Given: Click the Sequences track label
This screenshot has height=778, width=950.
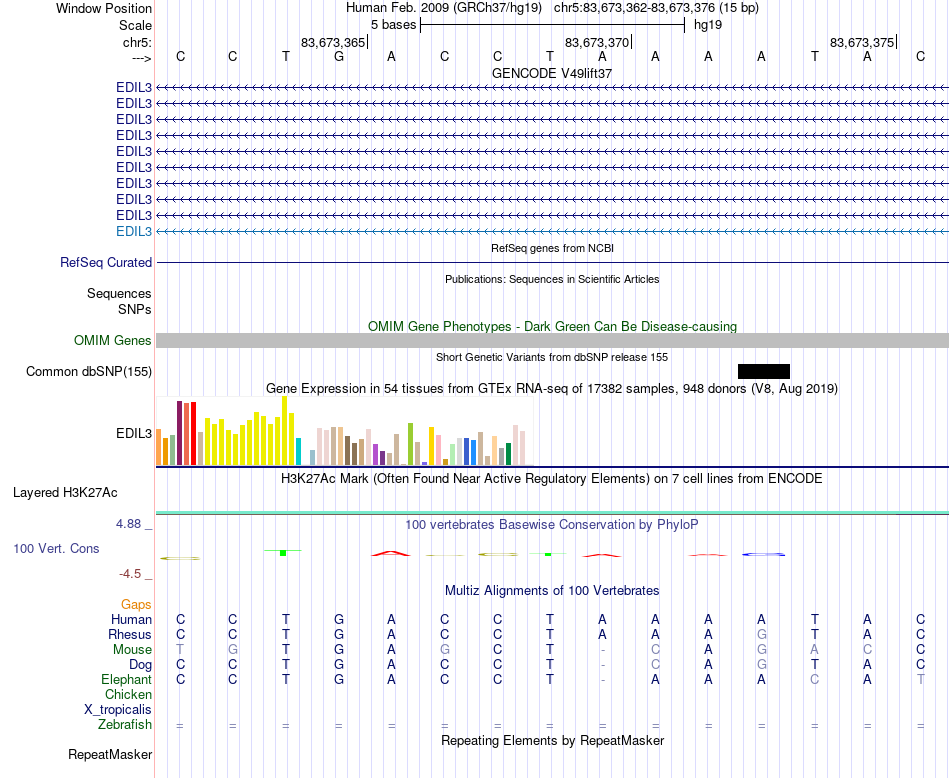Looking at the screenshot, I should pos(119,293).
